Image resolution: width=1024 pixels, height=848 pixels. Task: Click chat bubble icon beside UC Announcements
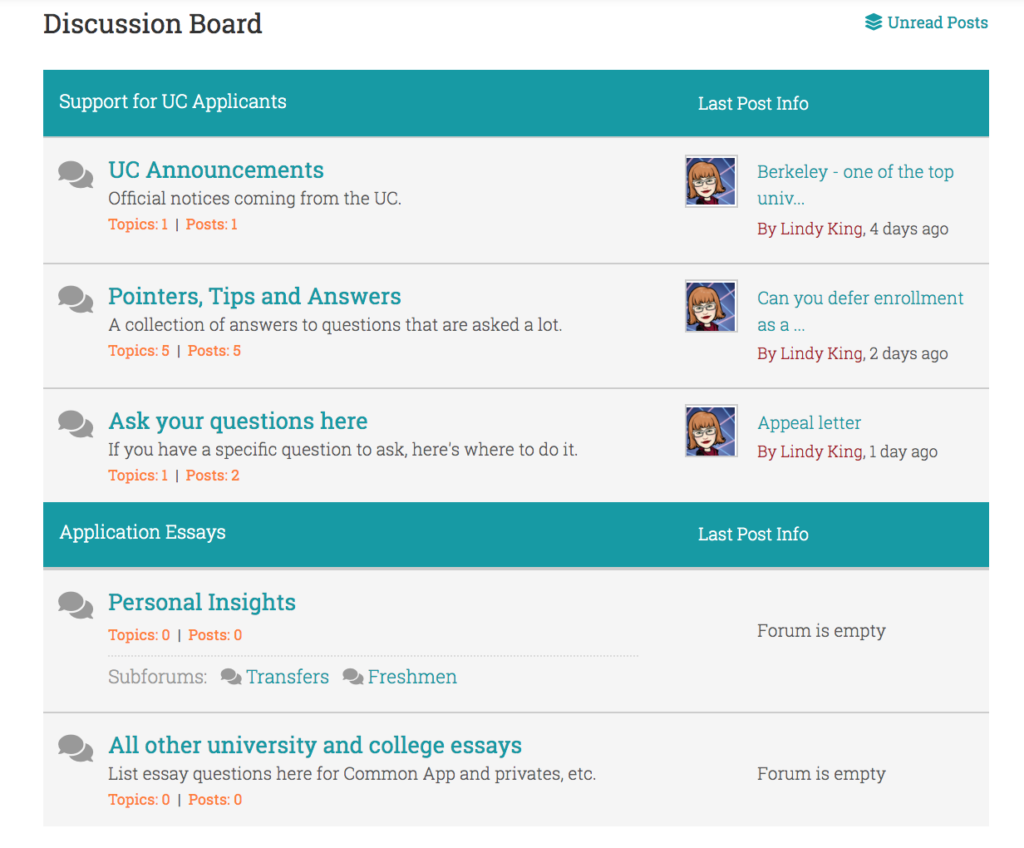[x=76, y=174]
